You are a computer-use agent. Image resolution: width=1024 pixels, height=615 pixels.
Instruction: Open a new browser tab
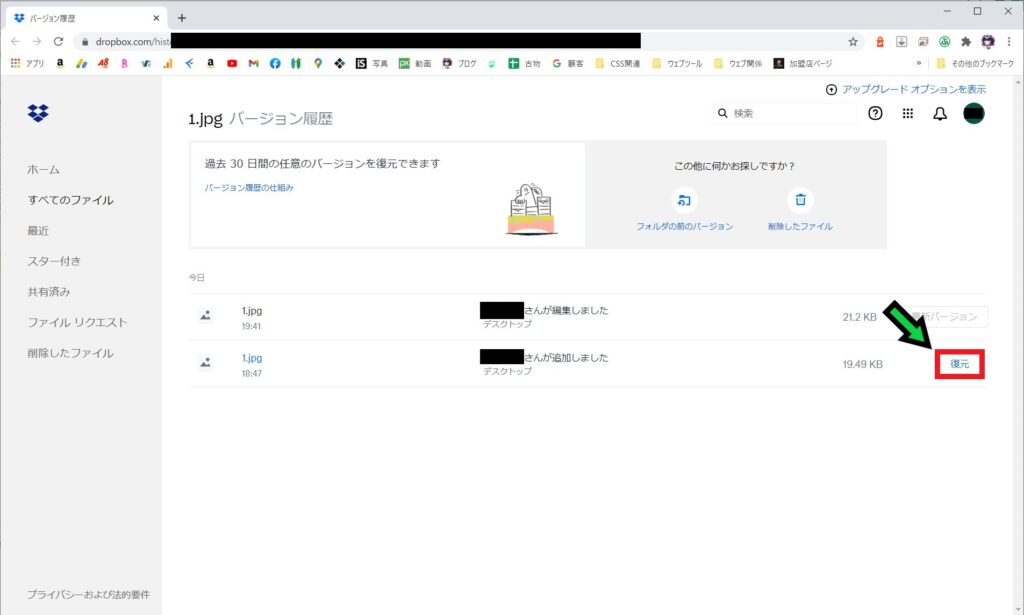pyautogui.click(x=181, y=17)
